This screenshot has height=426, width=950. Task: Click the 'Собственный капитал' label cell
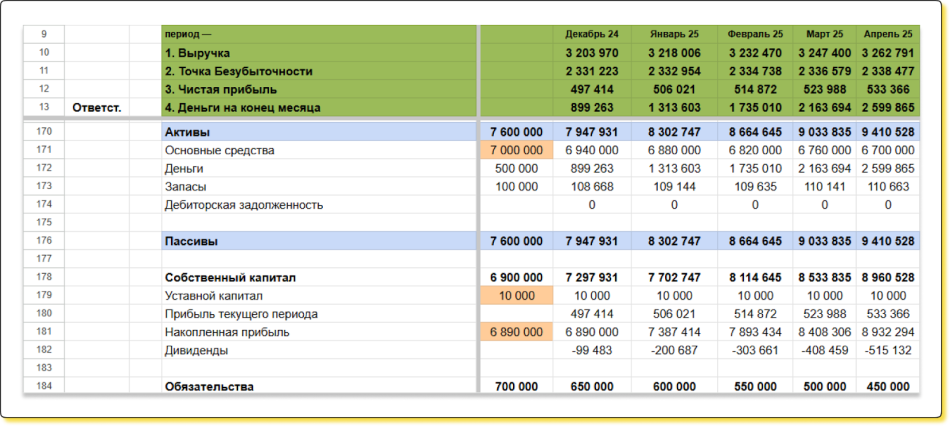coord(231,277)
